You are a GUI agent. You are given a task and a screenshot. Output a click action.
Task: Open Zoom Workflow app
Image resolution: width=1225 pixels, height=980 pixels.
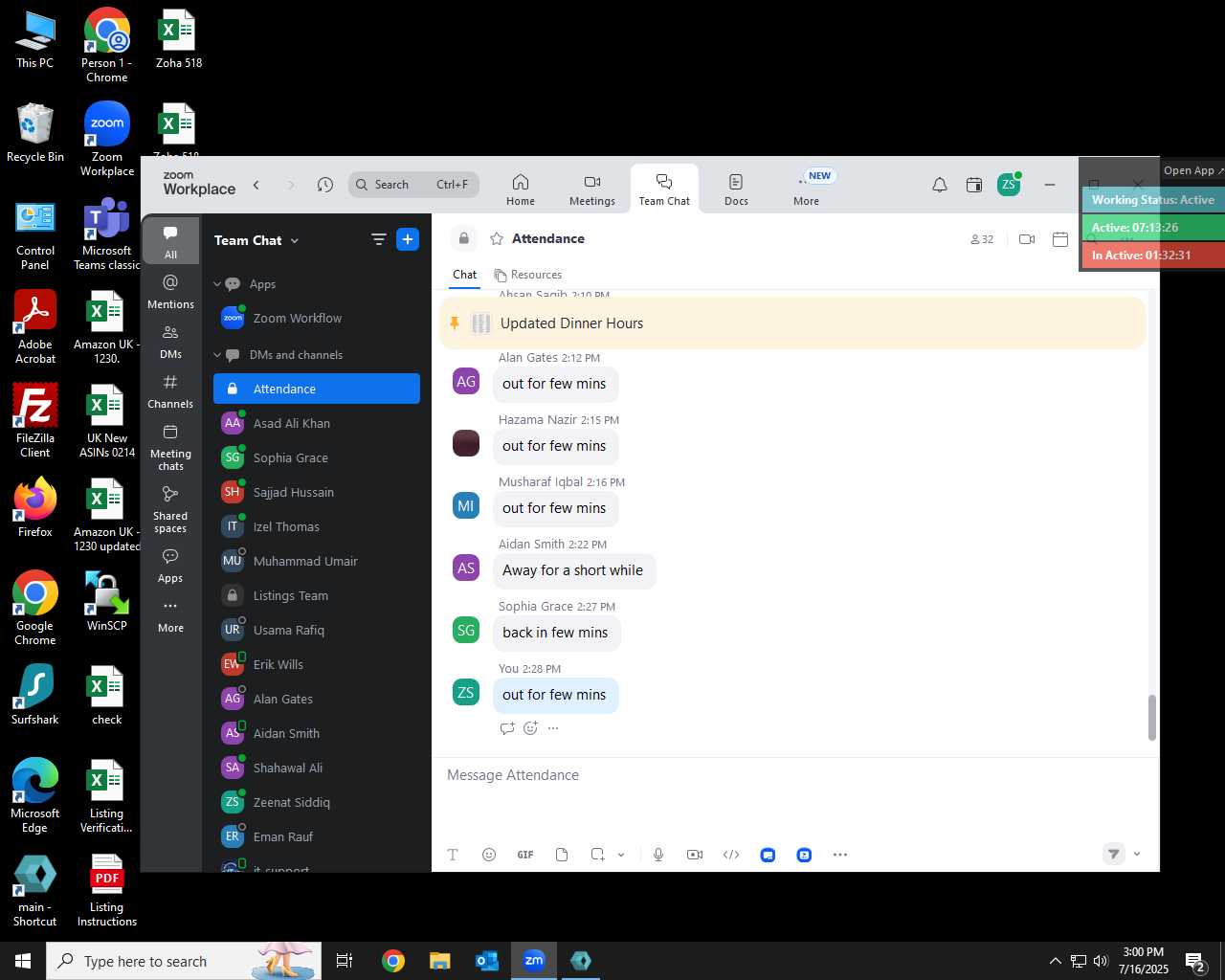tap(316, 319)
